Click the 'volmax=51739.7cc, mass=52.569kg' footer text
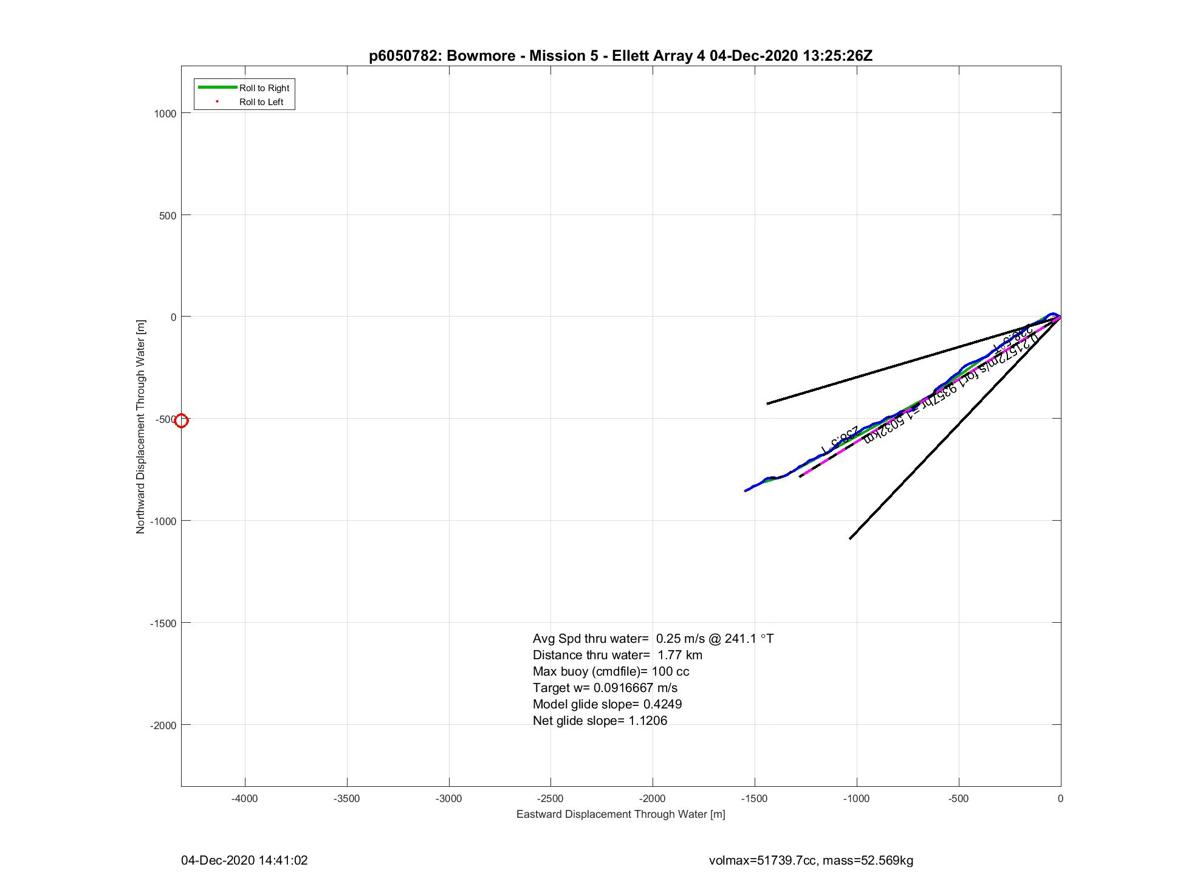Viewport: 1200px width, 885px height. 810,860
